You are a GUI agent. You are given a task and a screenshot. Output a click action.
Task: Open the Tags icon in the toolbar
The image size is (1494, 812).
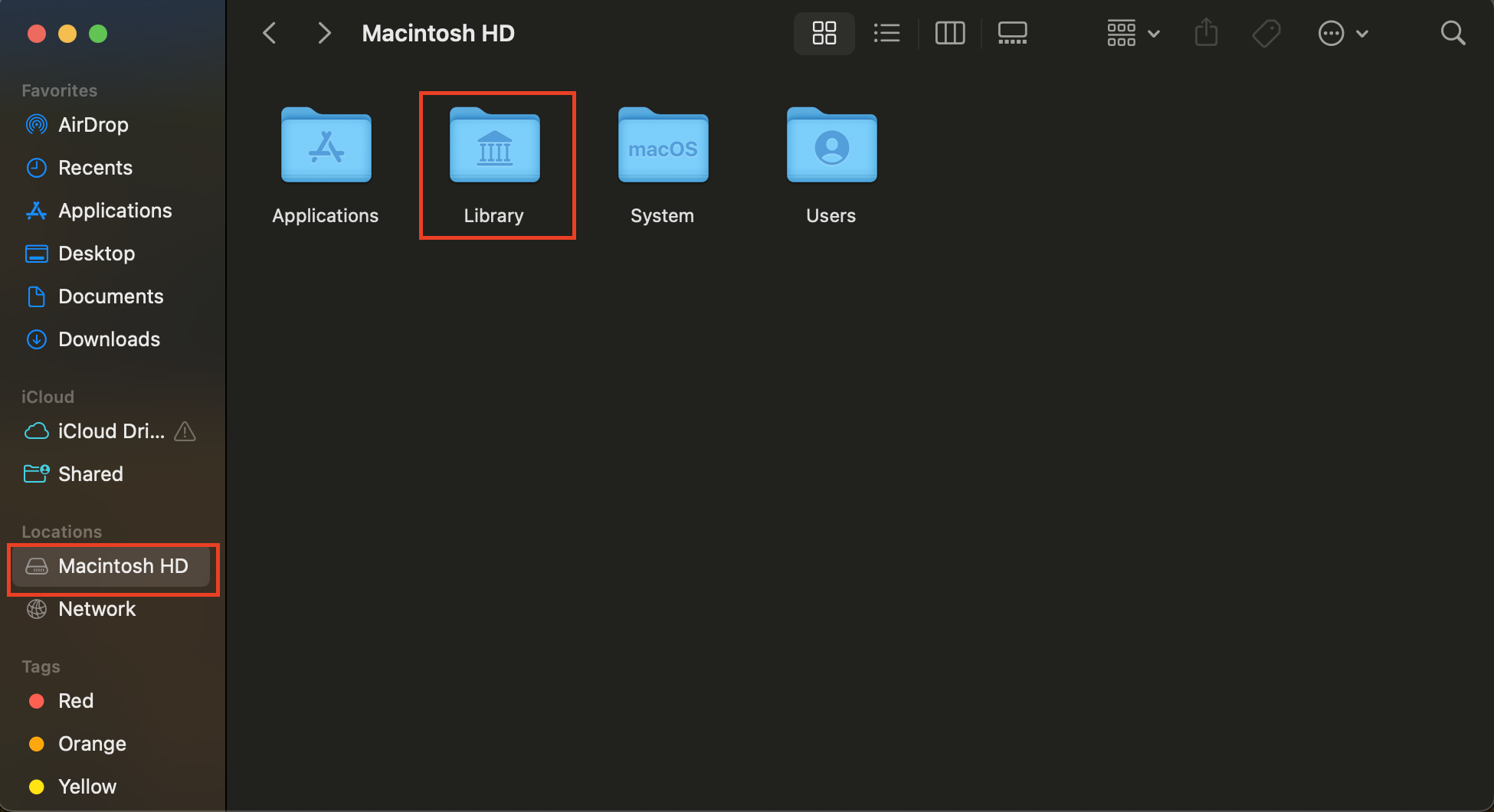pyautogui.click(x=1266, y=33)
